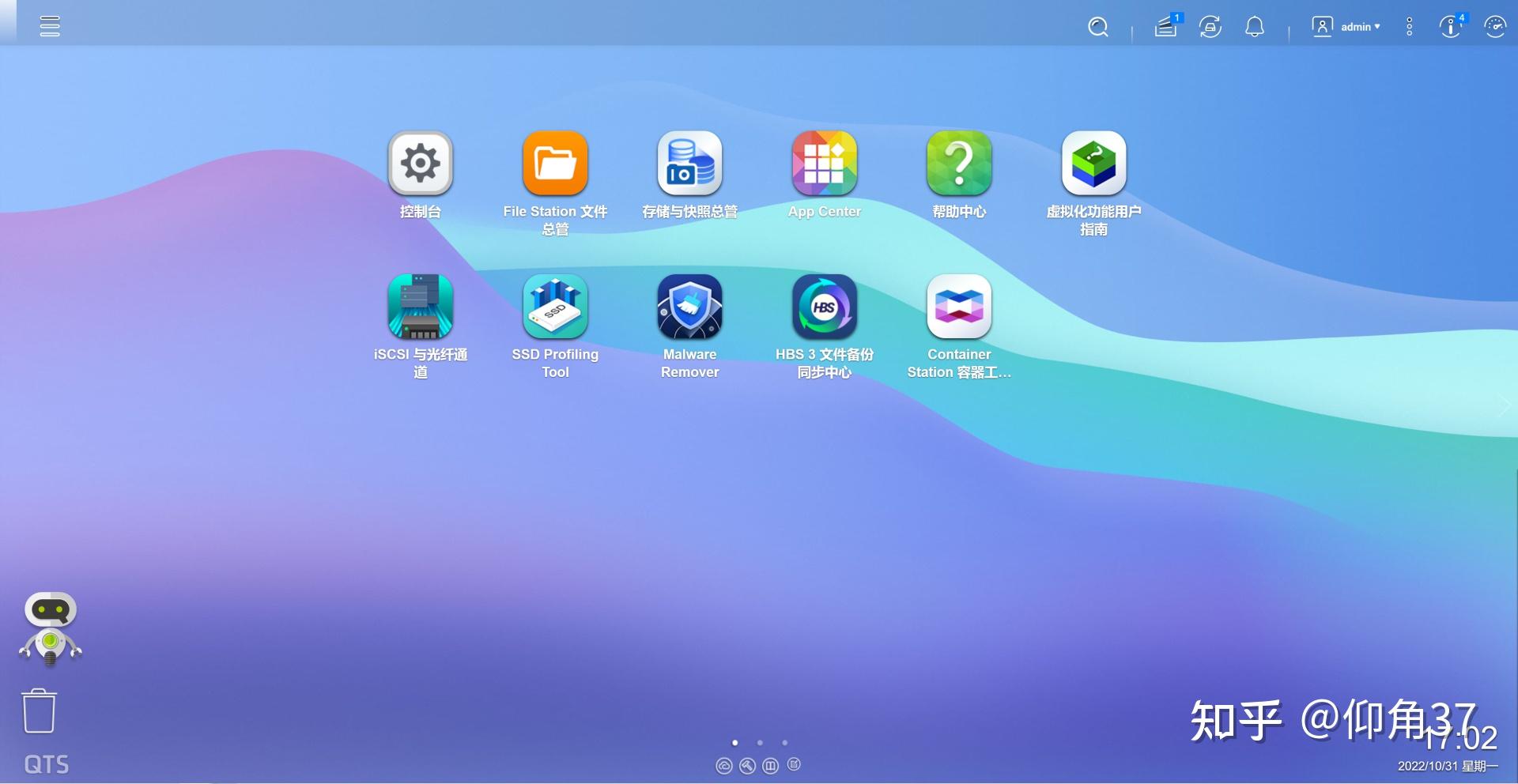Open HBS 3 文件备份同步中心
Viewport: 1518px width, 784px height.
(x=825, y=306)
